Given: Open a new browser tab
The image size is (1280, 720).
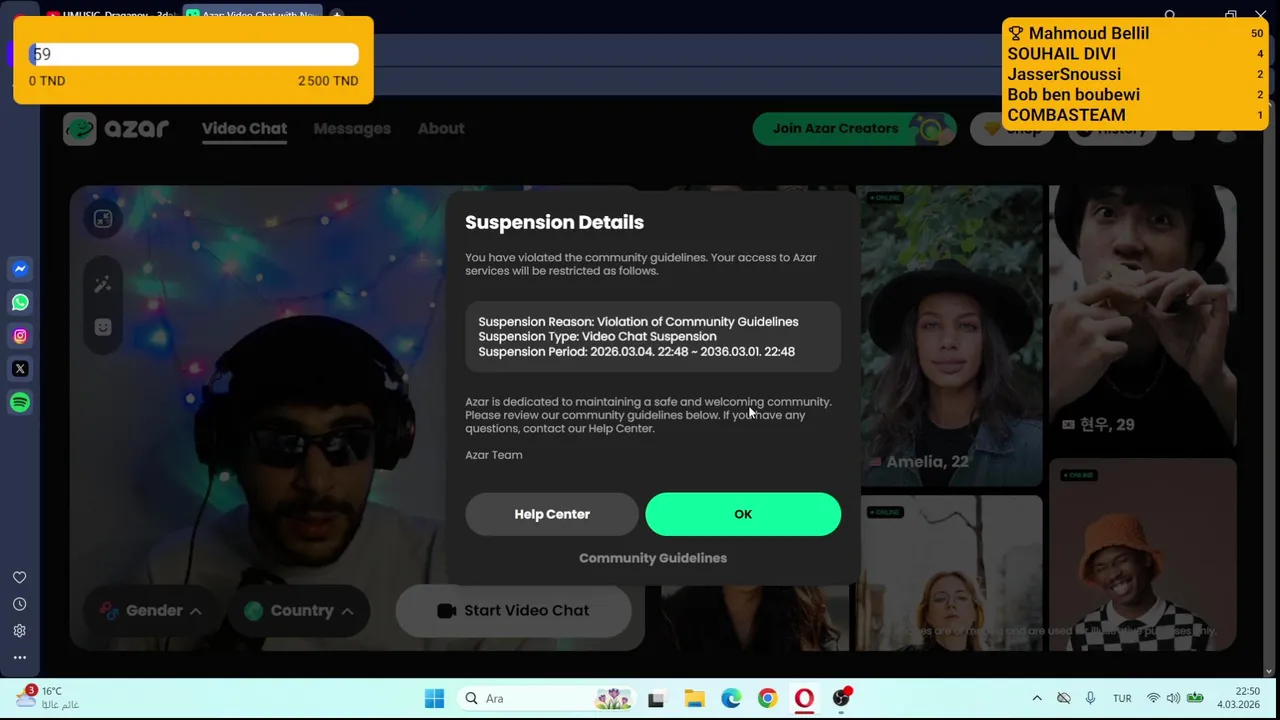Looking at the screenshot, I should pyautogui.click(x=337, y=15).
